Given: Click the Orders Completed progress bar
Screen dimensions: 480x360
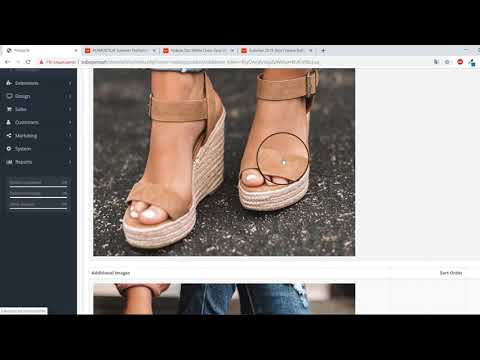Looking at the screenshot, I should pyautogui.click(x=38, y=186).
